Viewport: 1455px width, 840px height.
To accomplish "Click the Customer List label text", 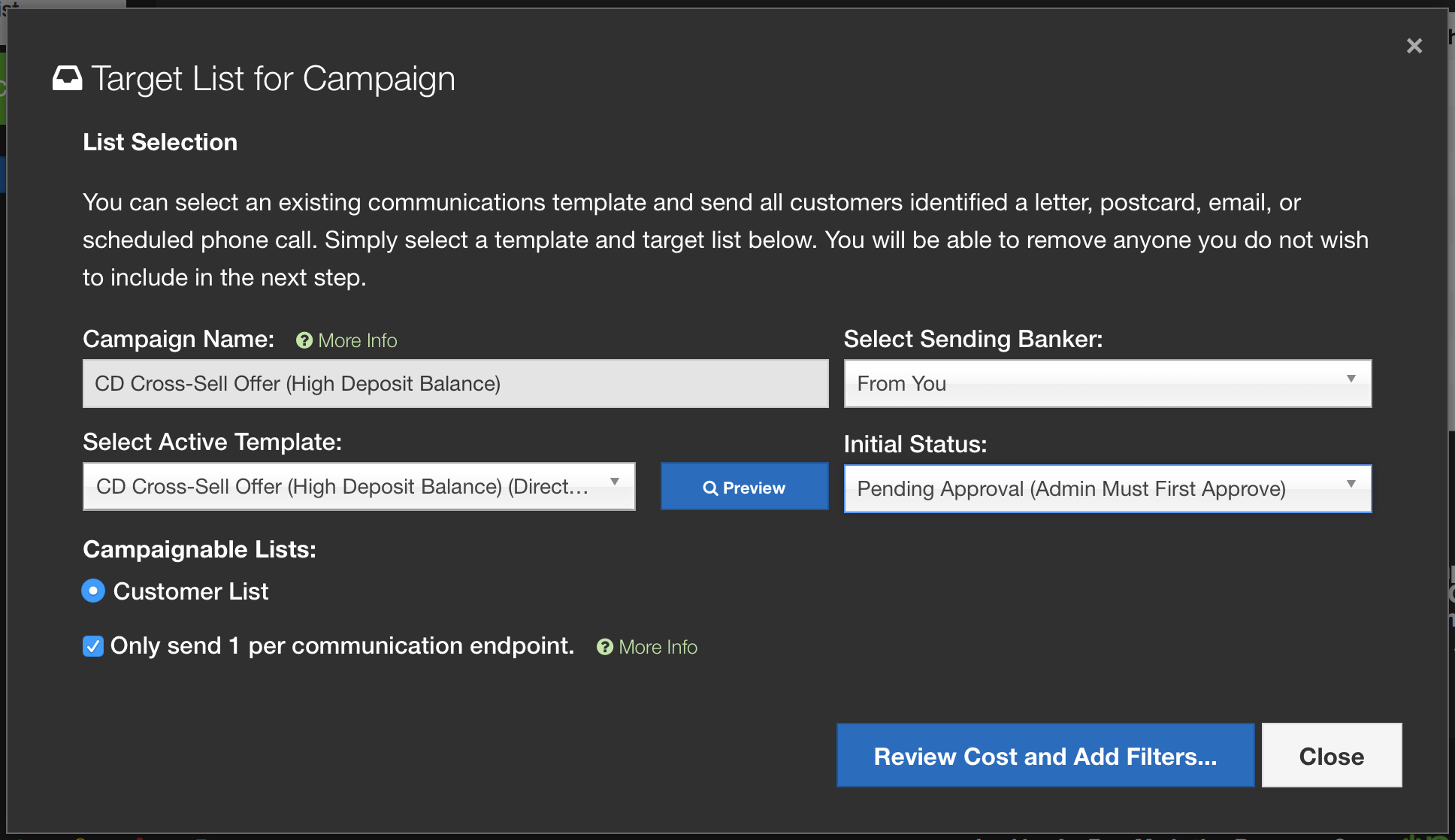I will click(191, 592).
